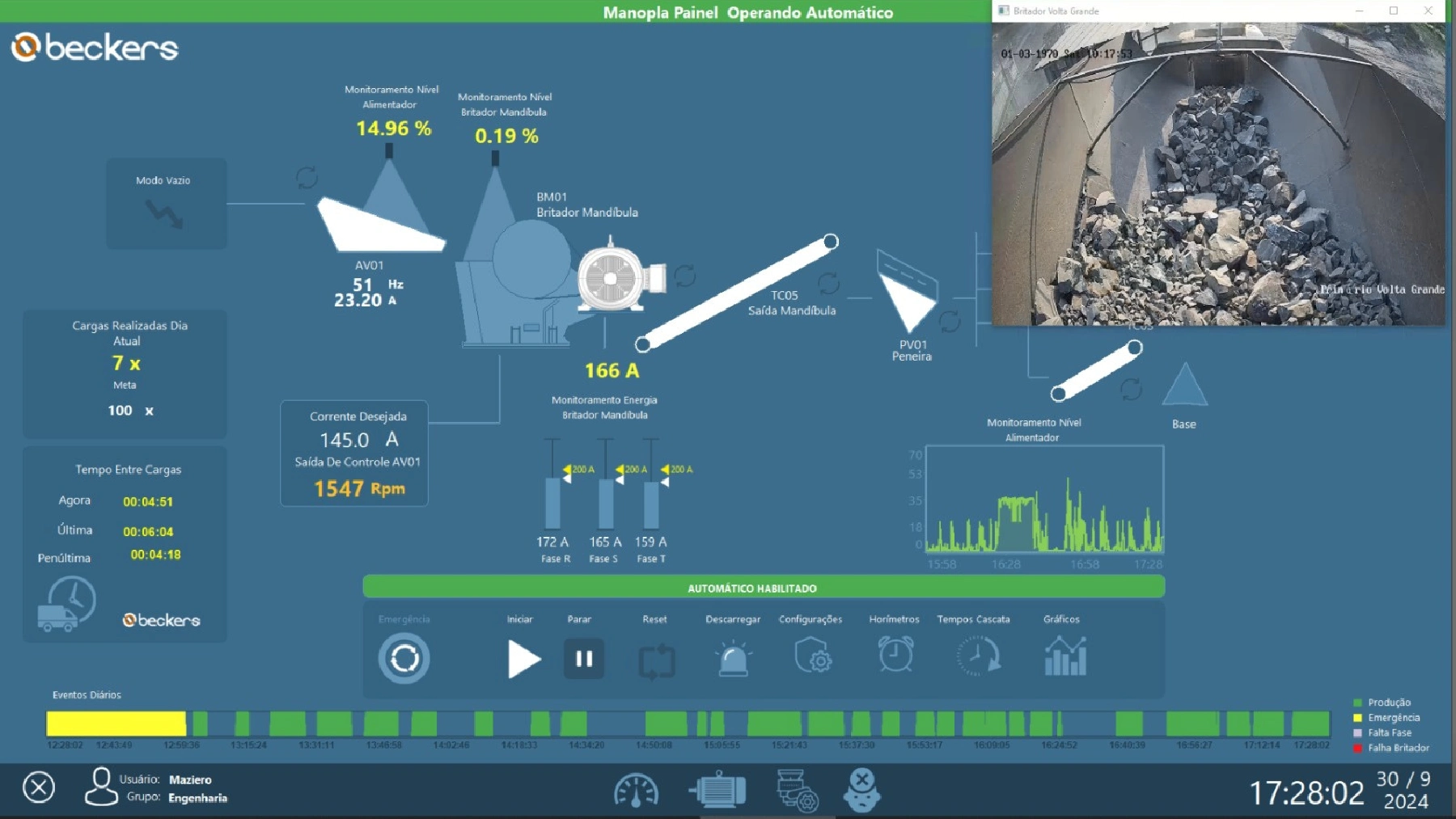The height and width of the screenshot is (819, 1456).
Task: Open Tempos Cascata clock icon
Action: point(978,656)
